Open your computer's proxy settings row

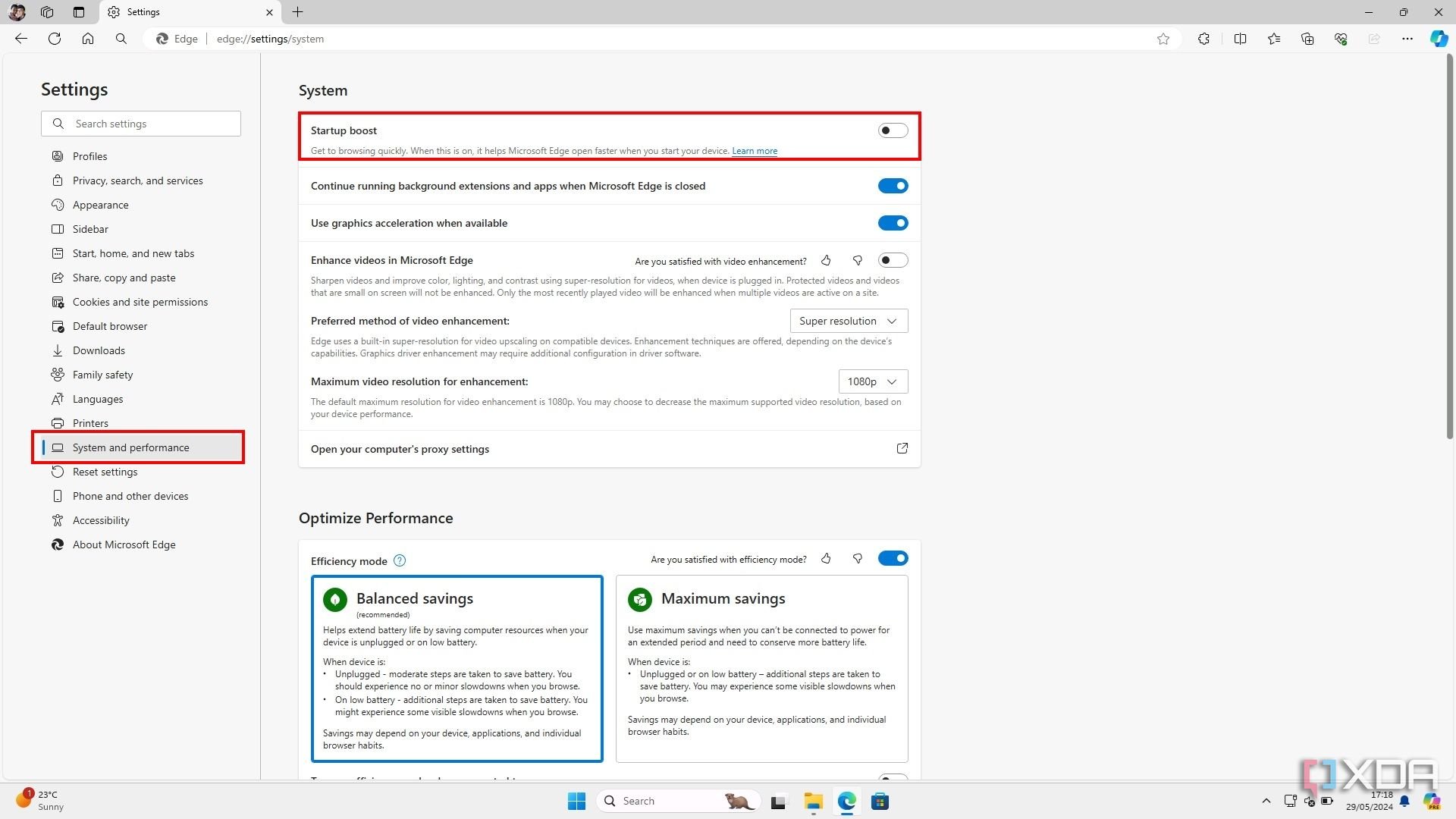coord(609,449)
